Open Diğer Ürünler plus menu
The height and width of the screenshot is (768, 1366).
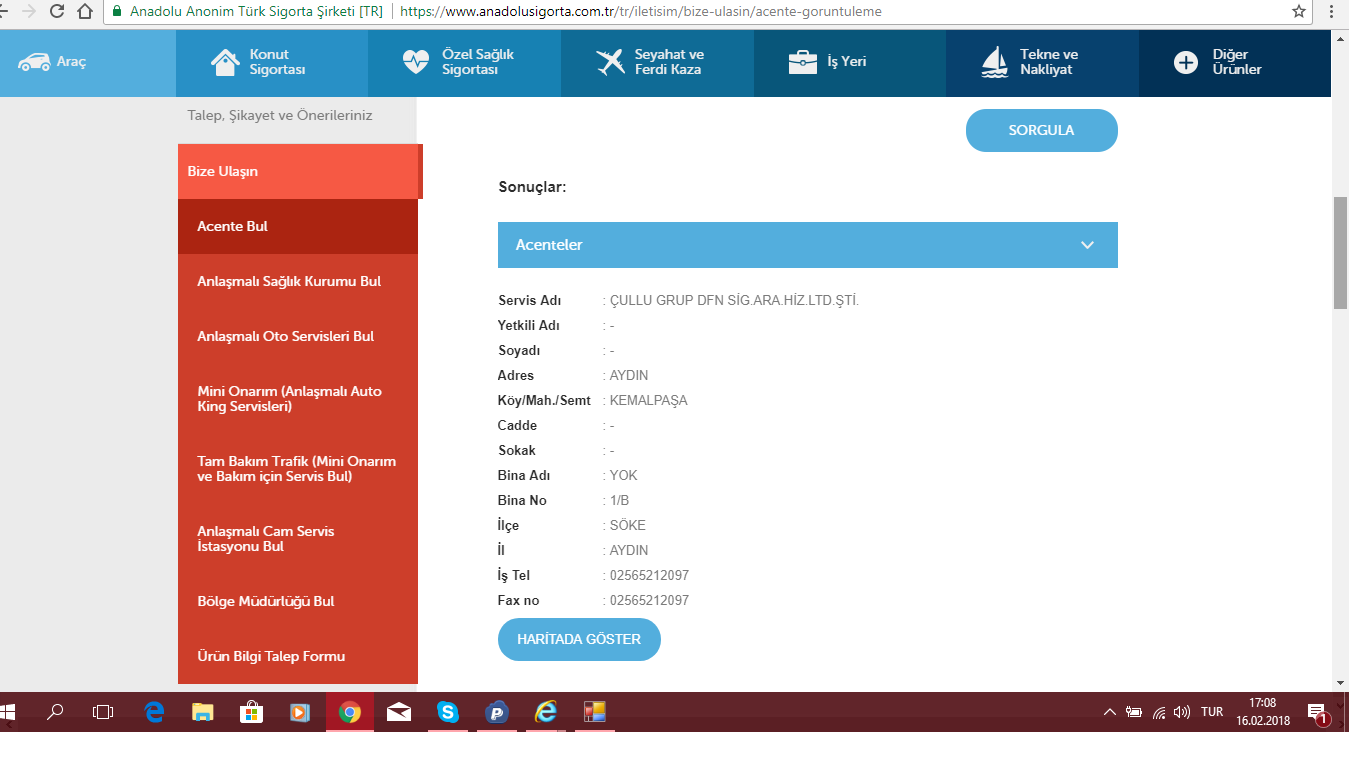pyautogui.click(x=1235, y=62)
